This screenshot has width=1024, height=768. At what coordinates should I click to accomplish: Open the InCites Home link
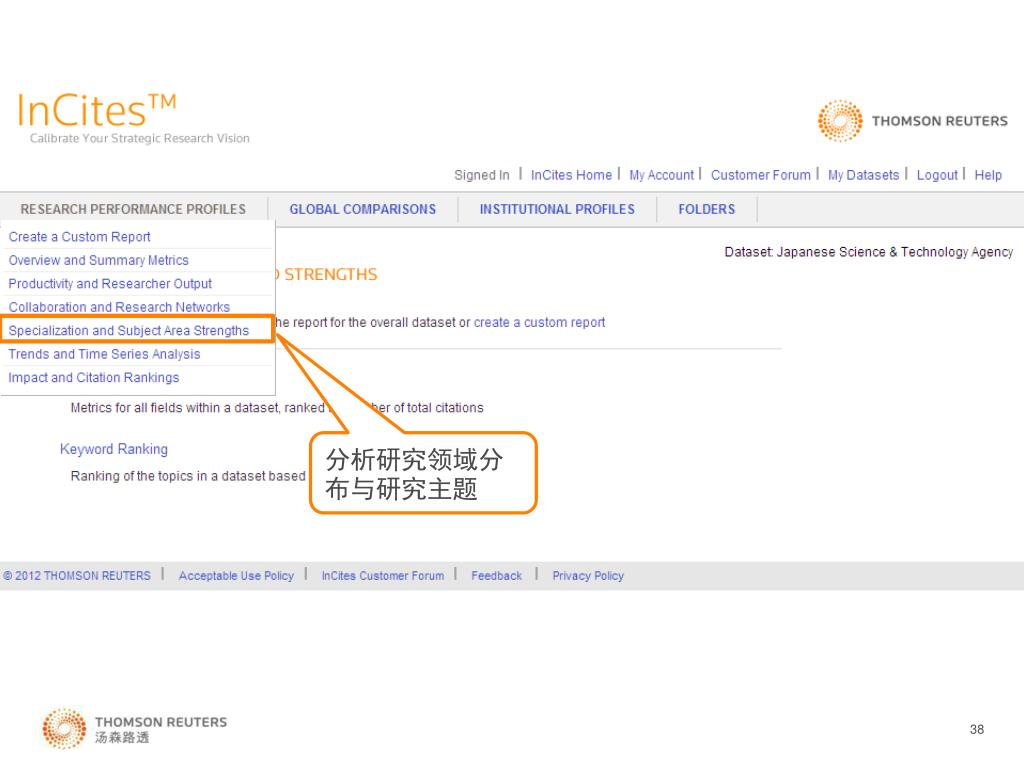[x=571, y=175]
